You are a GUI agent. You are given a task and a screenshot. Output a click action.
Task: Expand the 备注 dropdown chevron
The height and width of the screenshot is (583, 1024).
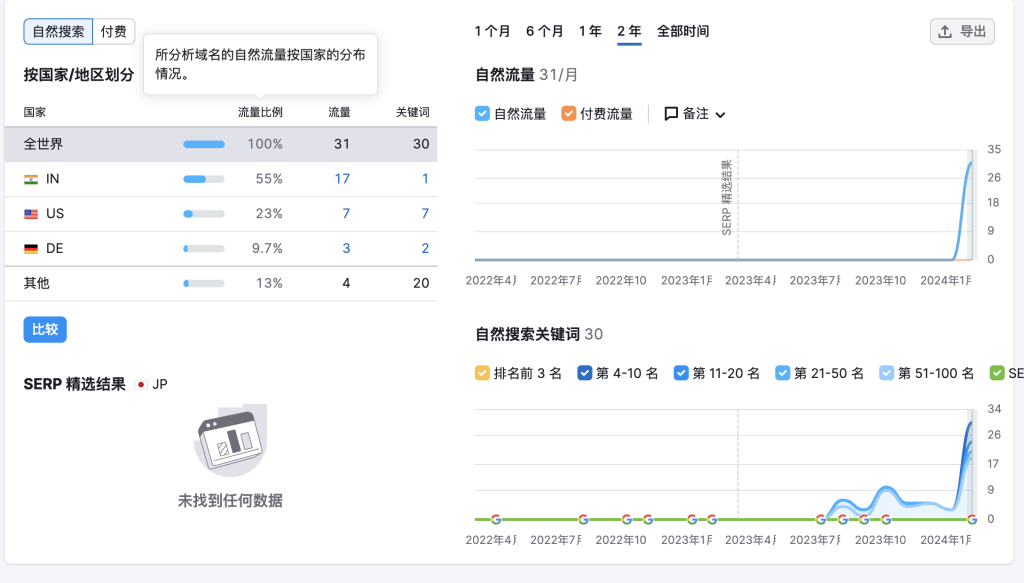point(720,115)
